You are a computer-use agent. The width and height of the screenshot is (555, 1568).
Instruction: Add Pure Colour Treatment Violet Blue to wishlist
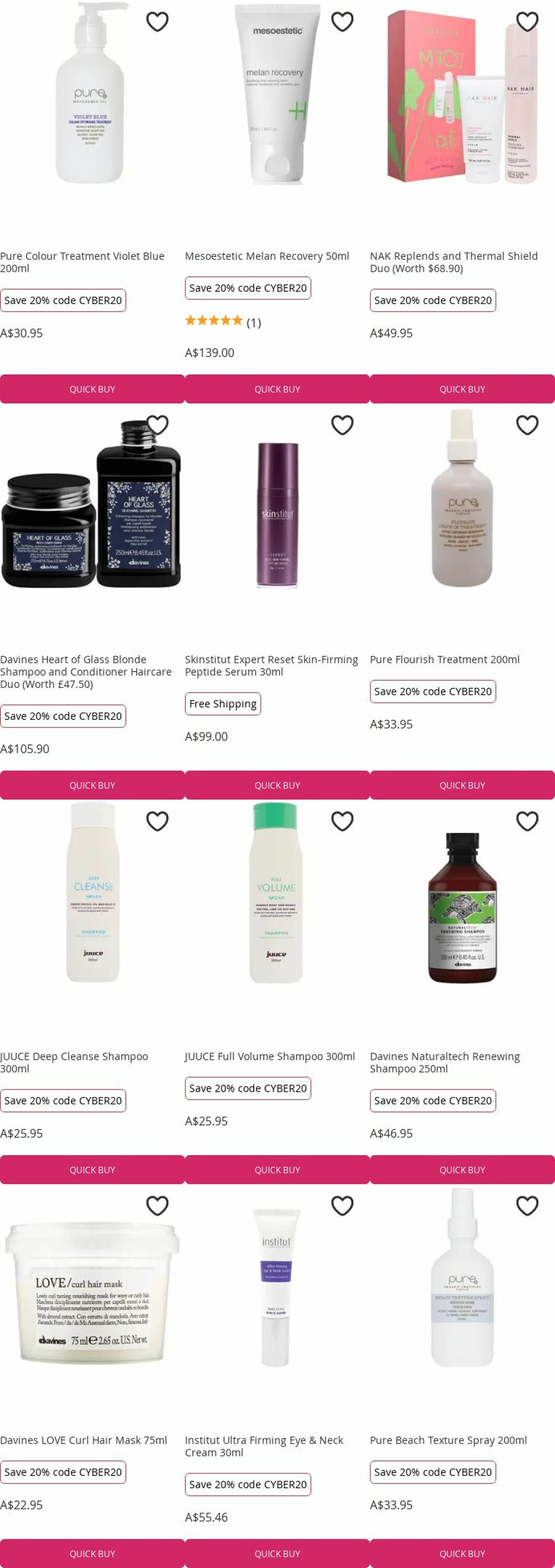pos(157,22)
